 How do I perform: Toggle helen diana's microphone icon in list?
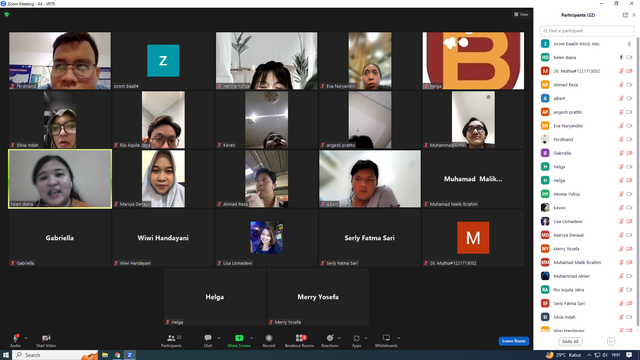621,58
